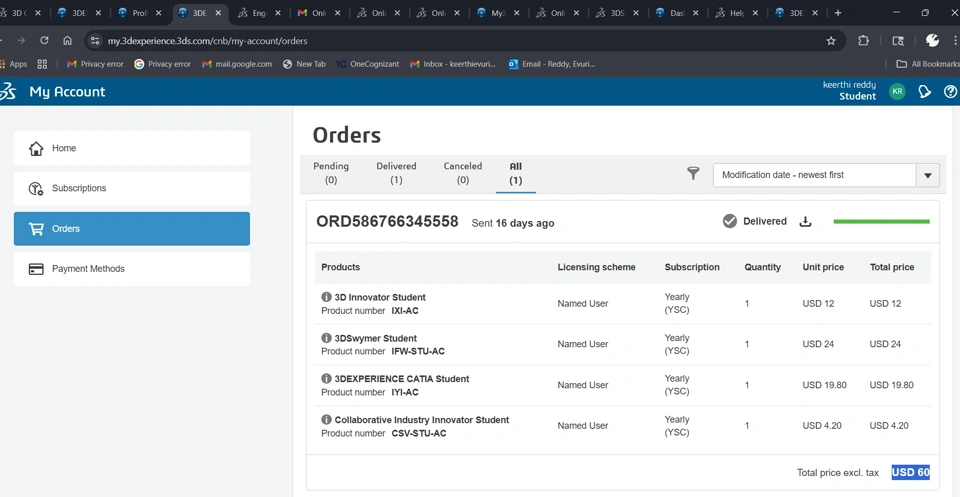Go to the browser home page
Viewport: 960px width, 497px height.
point(67,41)
